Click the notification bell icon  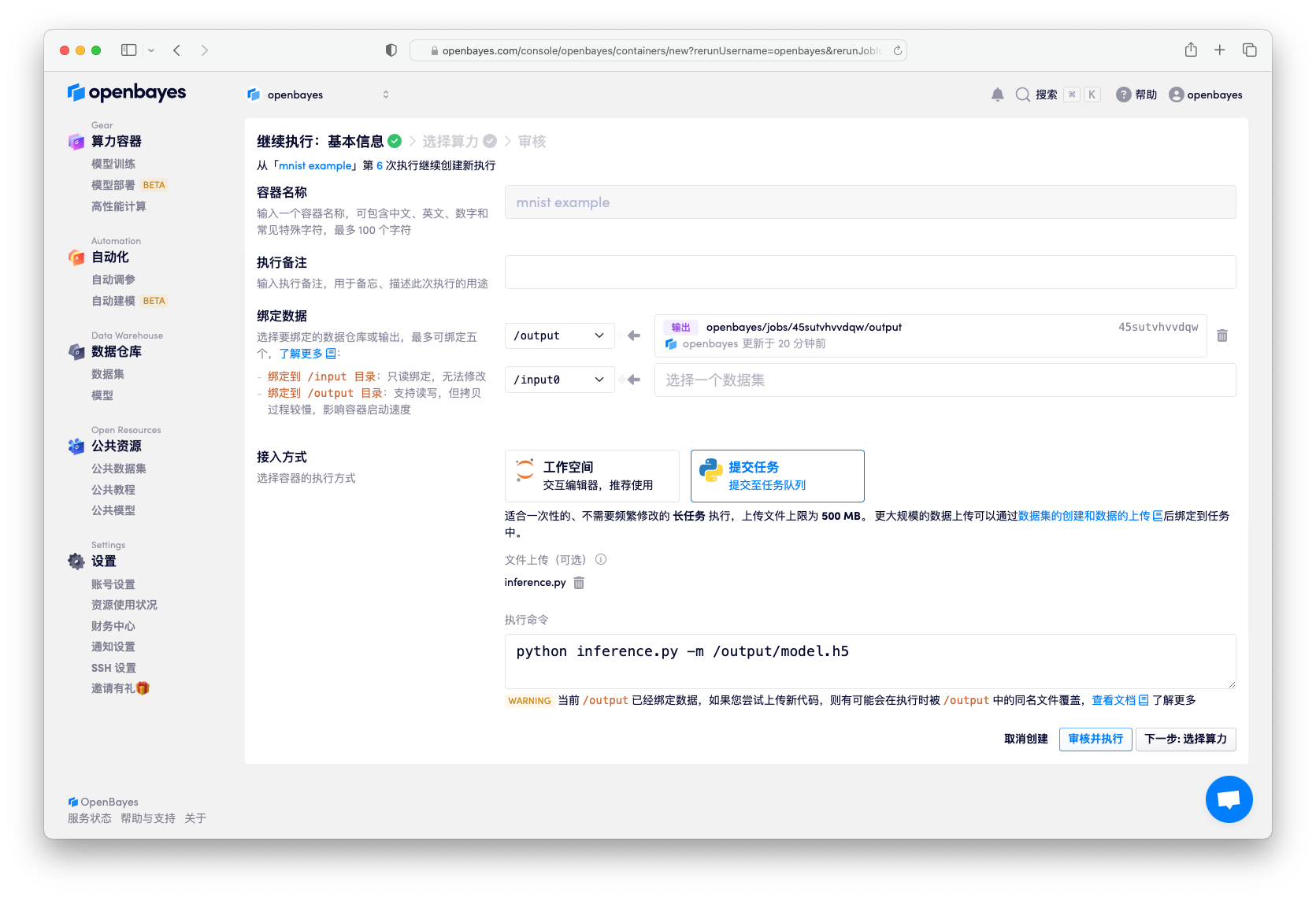997,95
